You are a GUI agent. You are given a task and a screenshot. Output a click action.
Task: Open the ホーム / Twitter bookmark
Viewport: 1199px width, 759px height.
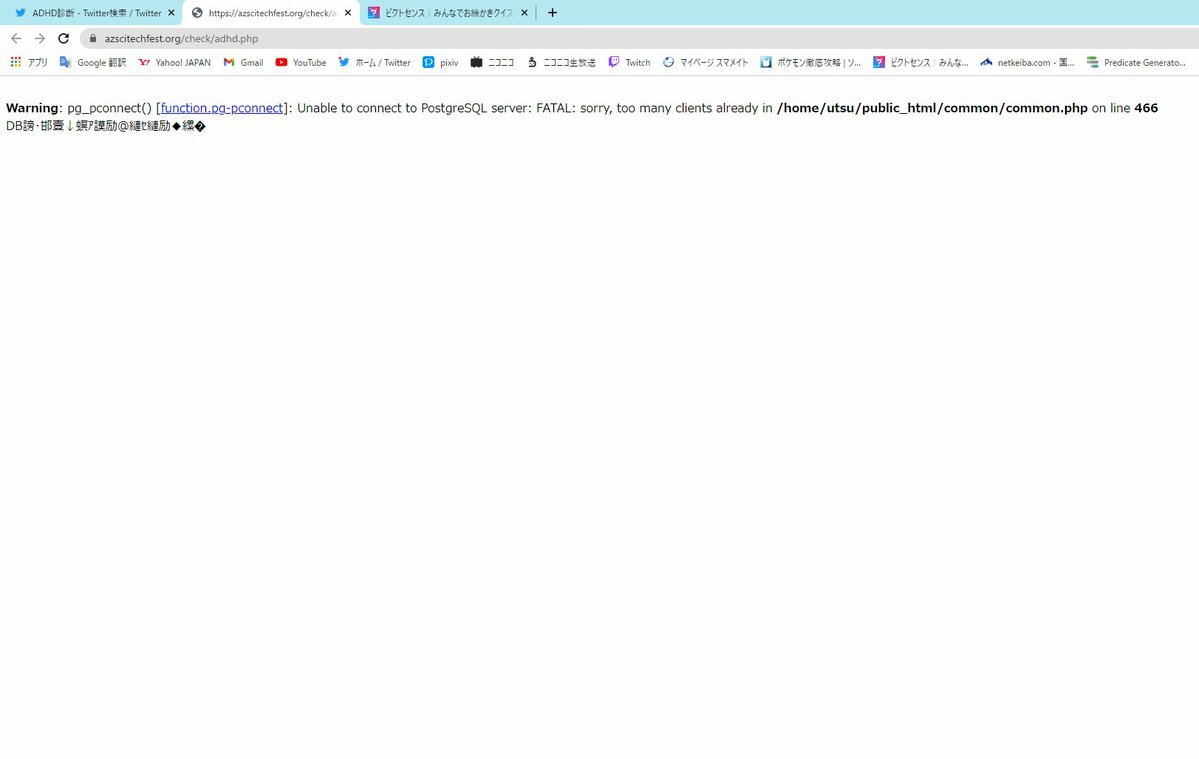(375, 63)
